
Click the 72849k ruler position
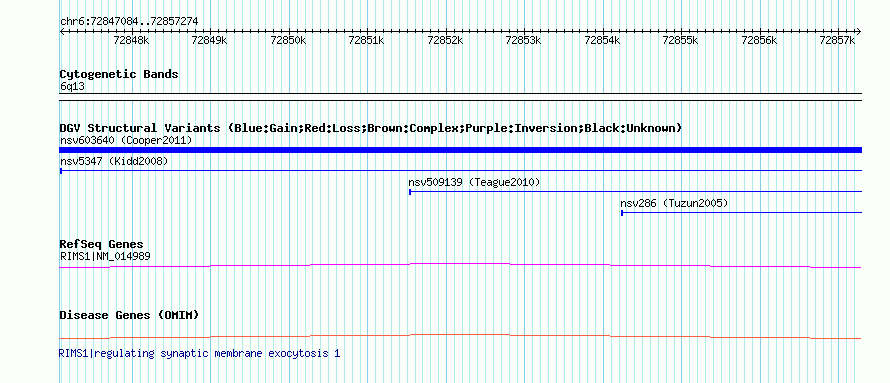point(210,40)
